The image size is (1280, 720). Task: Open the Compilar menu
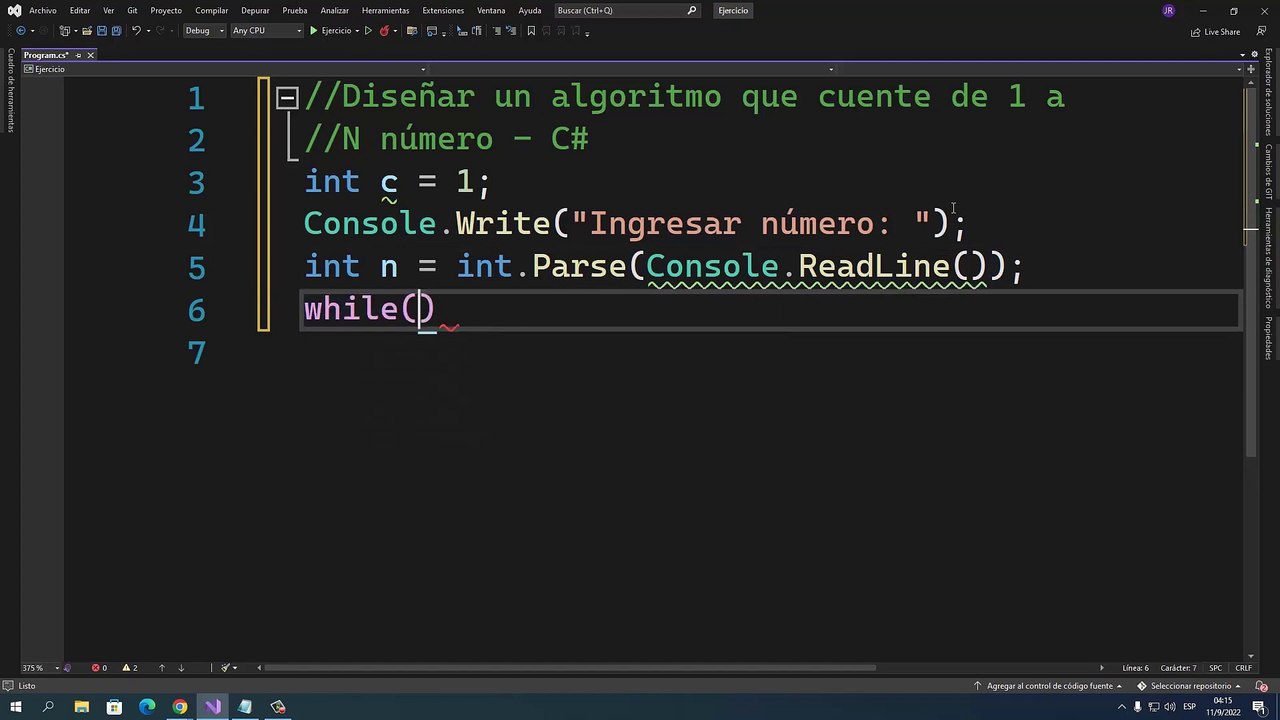pos(212,10)
